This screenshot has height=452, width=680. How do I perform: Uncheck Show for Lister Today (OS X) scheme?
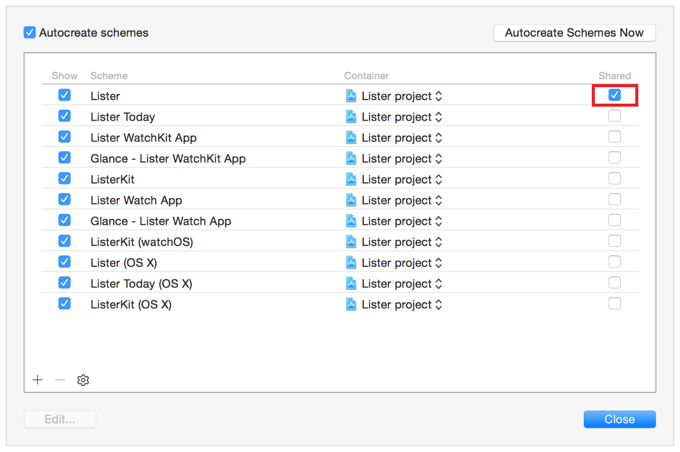coord(65,282)
